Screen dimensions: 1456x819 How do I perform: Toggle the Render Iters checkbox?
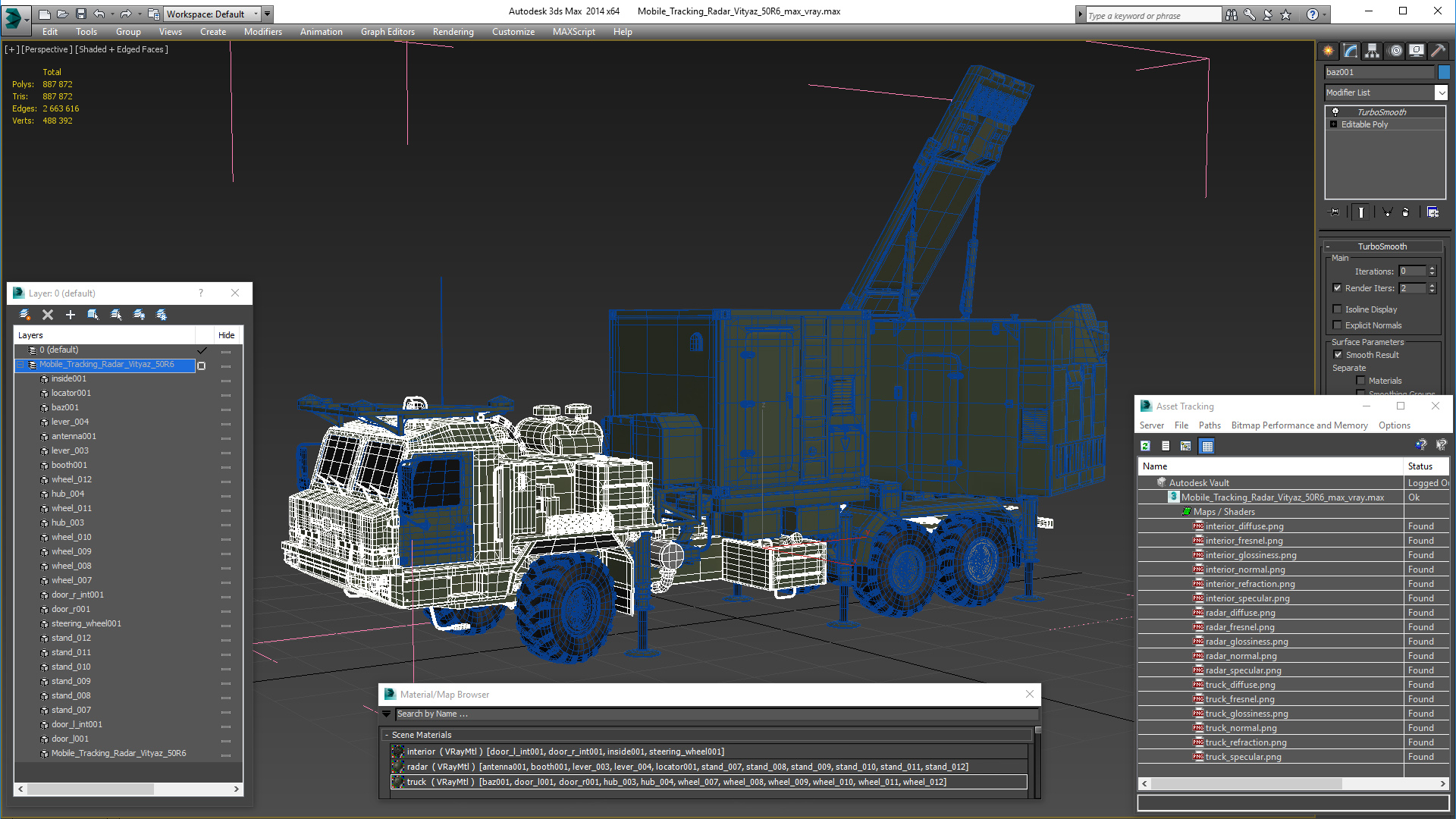[x=1338, y=288]
